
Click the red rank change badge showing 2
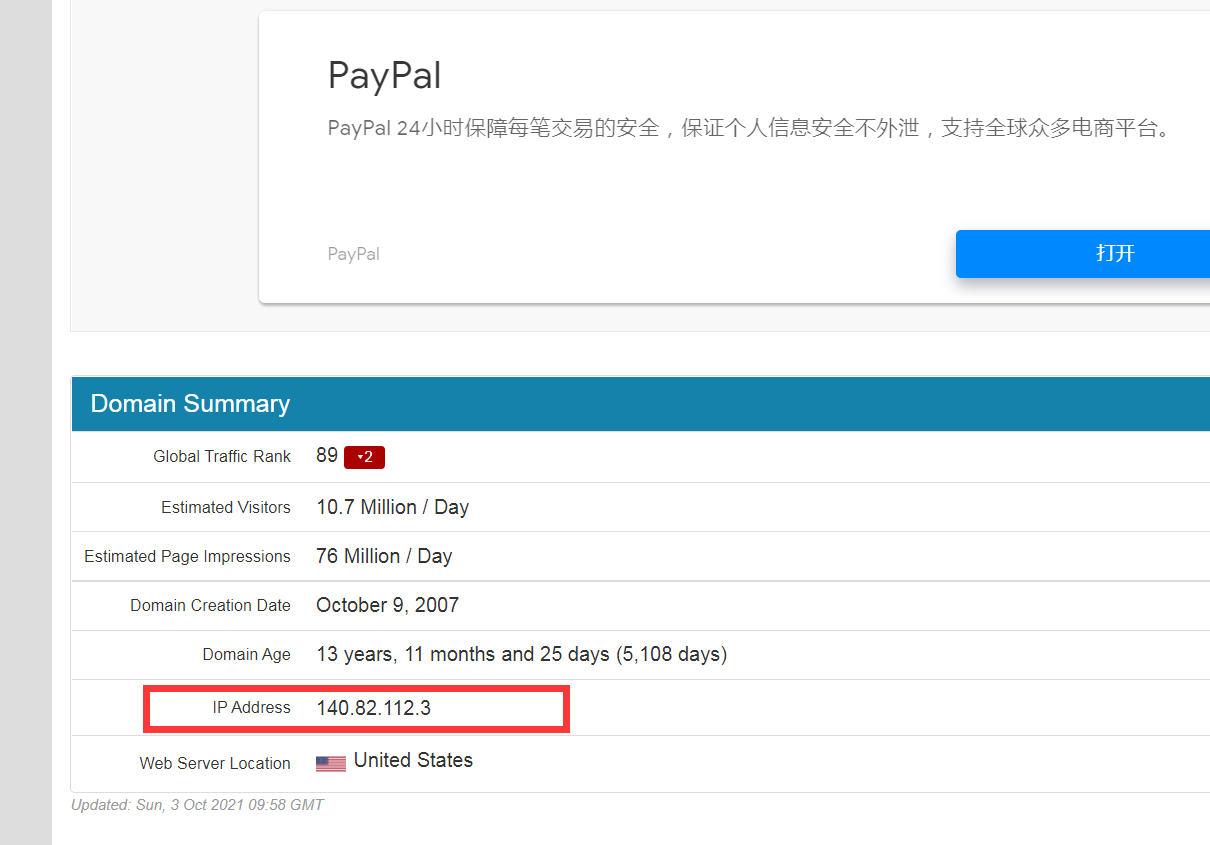364,457
